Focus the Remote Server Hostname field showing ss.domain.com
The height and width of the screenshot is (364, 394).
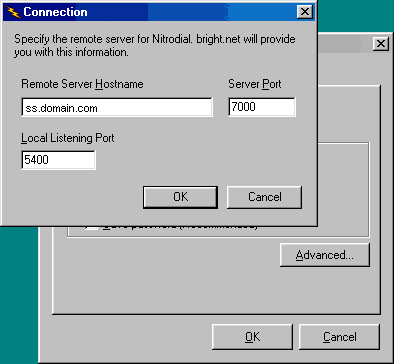click(x=117, y=107)
